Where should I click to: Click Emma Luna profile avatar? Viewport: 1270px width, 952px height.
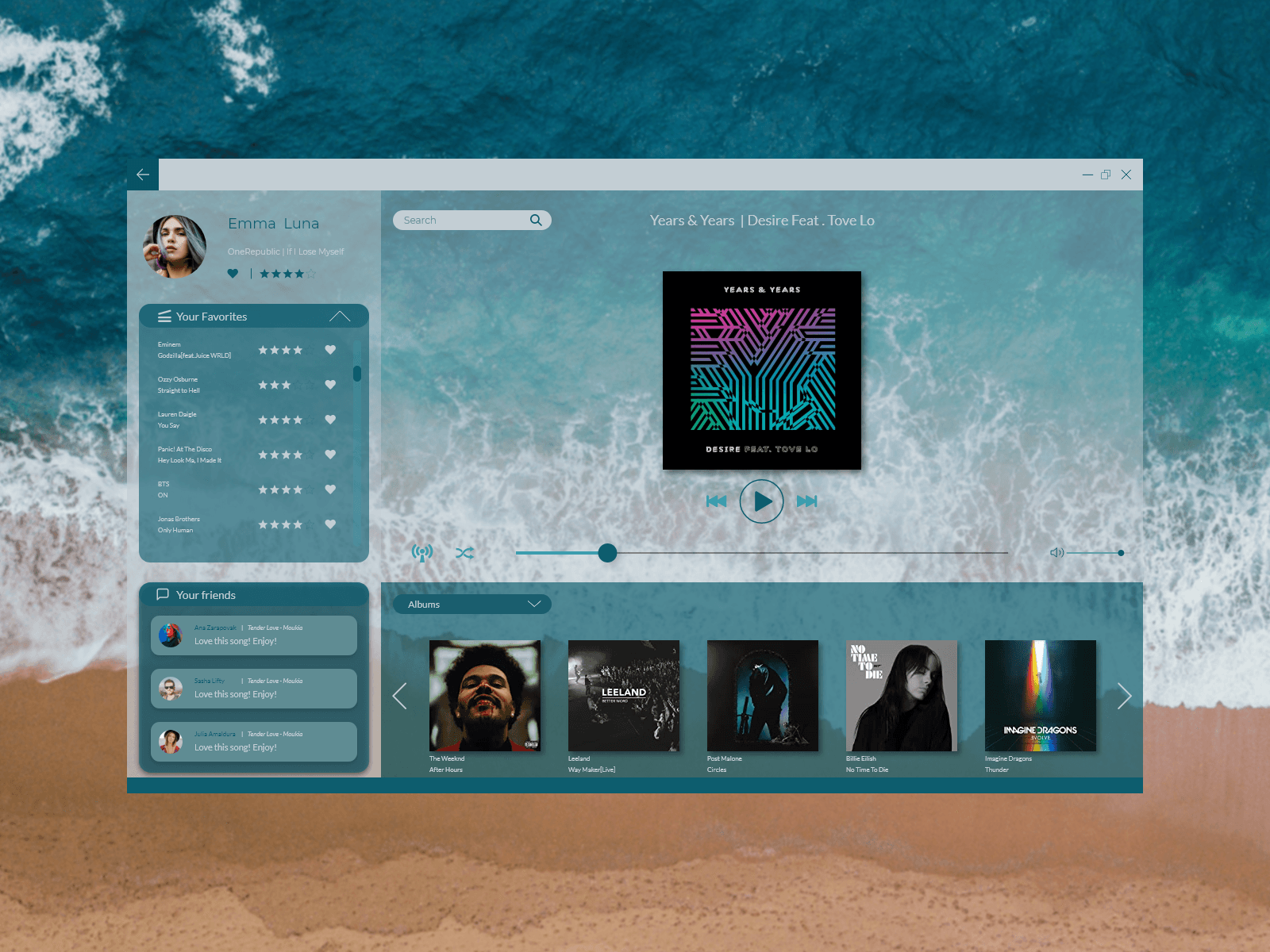point(175,246)
